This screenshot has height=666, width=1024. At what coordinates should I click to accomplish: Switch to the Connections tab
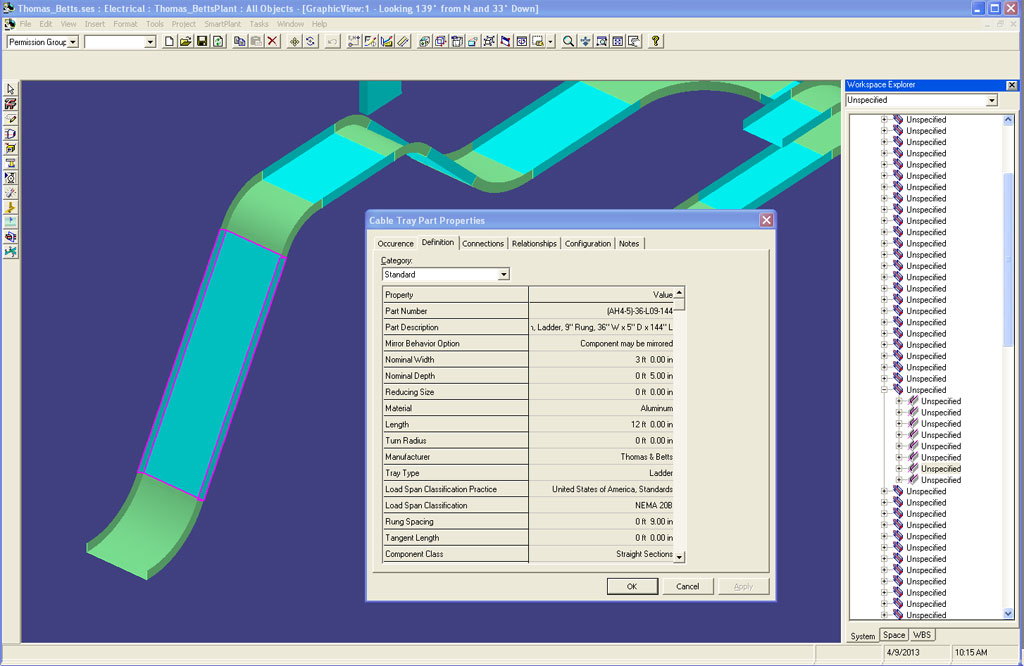483,243
